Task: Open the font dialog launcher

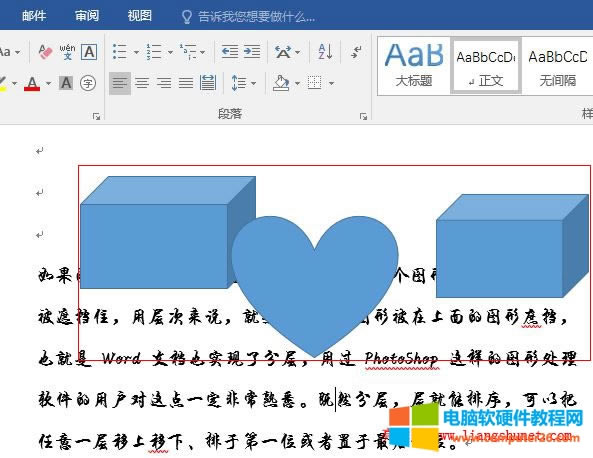Action: click(x=97, y=116)
